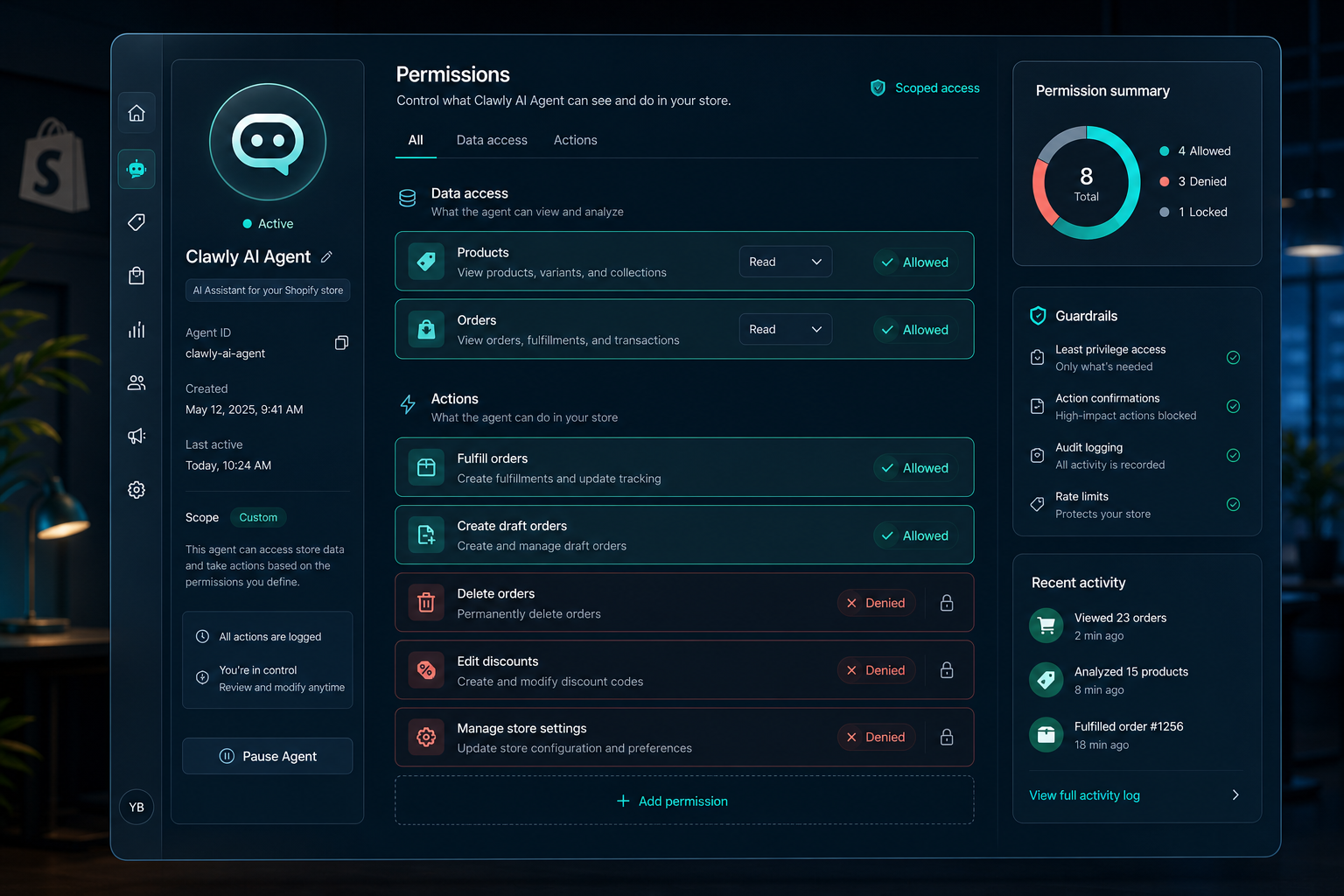Click the Manage store settings gear icon
Screen dimensions: 1344x896
(x=426, y=738)
